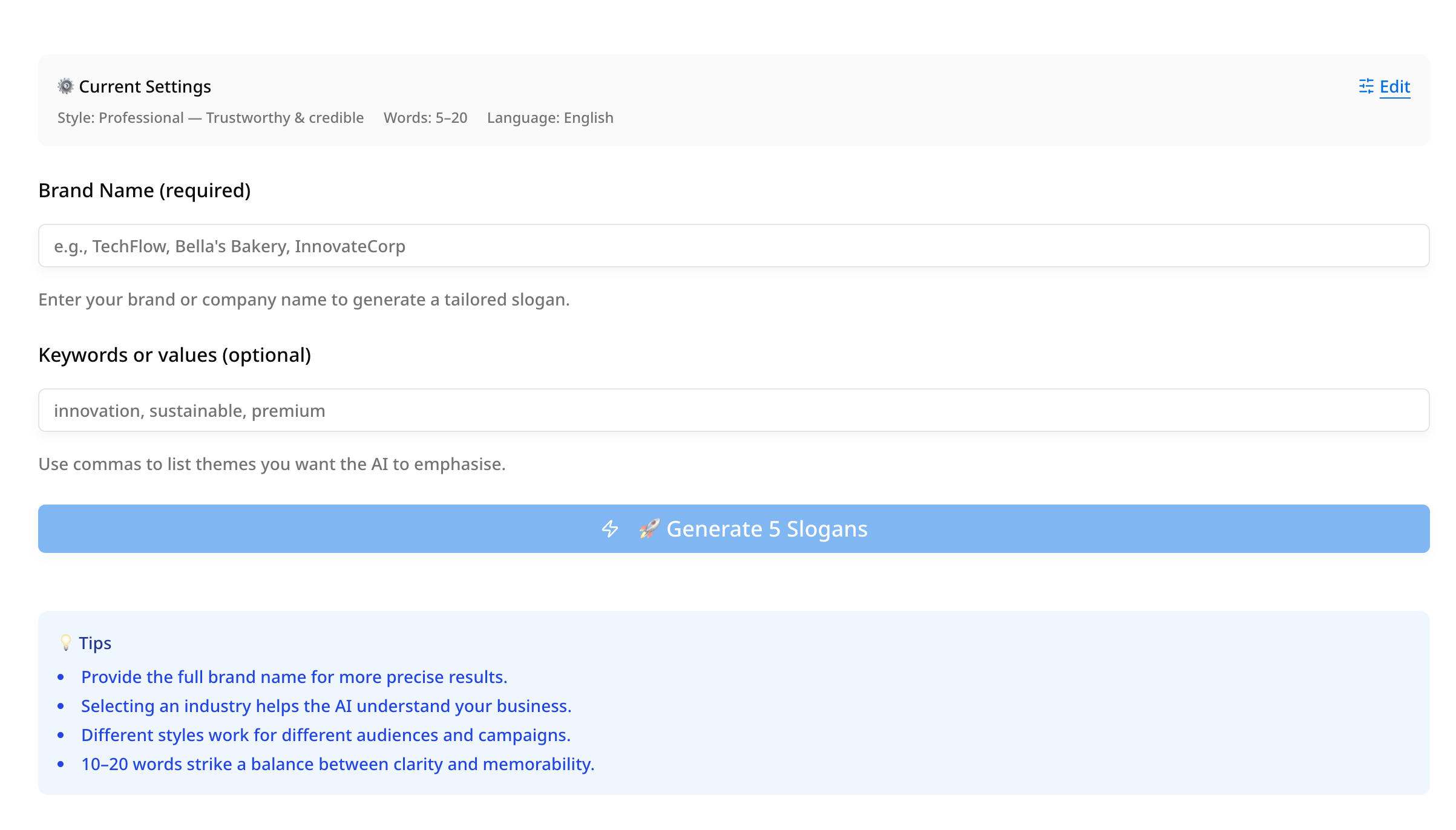1456x830 pixels.
Task: Open the Edit settings link
Action: 1394,87
